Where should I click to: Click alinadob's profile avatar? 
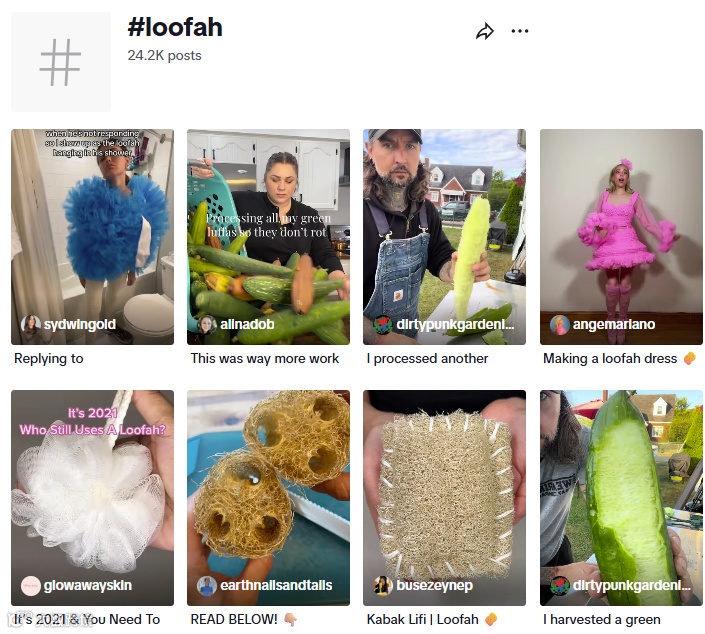point(207,324)
